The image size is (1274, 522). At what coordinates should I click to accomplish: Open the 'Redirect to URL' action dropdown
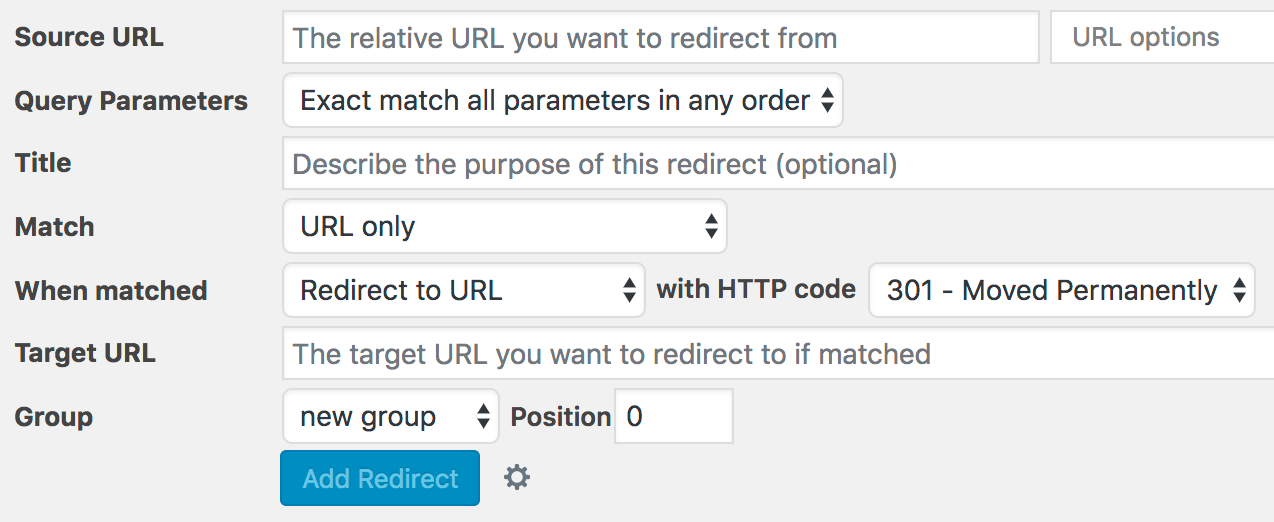coord(463,291)
